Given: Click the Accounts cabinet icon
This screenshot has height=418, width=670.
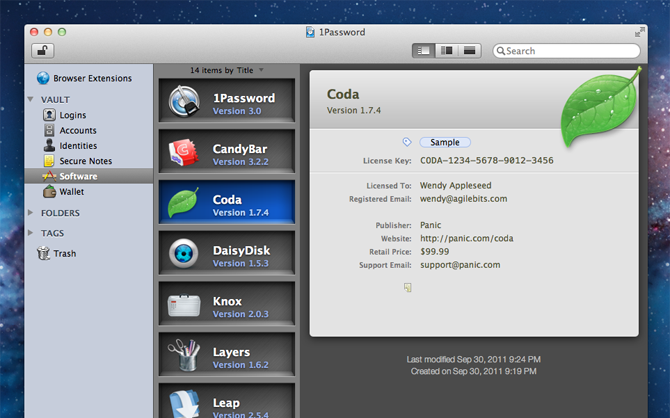Looking at the screenshot, I should click(x=50, y=130).
